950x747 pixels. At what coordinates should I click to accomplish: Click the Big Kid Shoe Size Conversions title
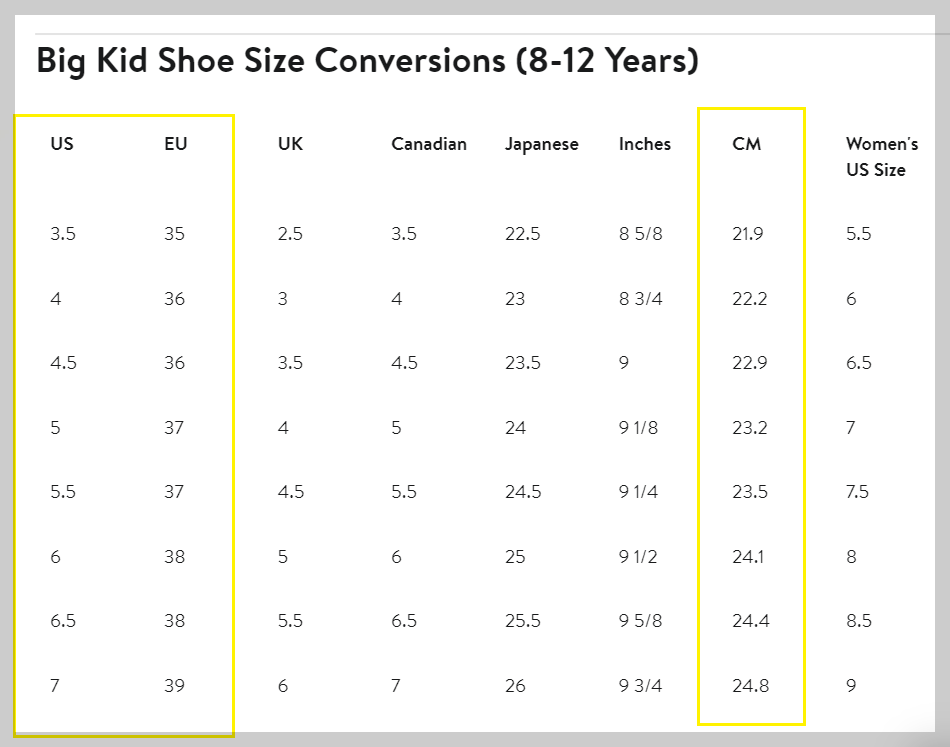(x=367, y=61)
